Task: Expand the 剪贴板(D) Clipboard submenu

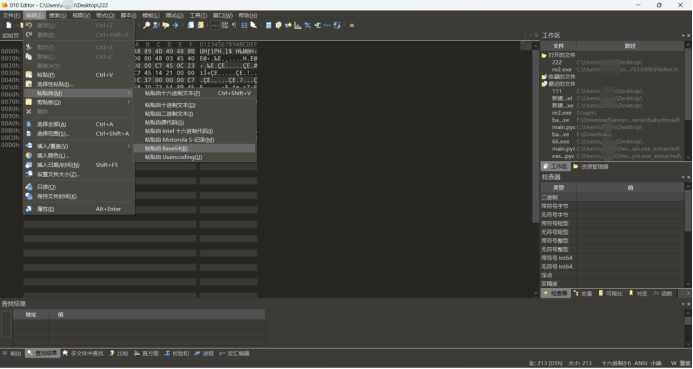Action: click(79, 102)
